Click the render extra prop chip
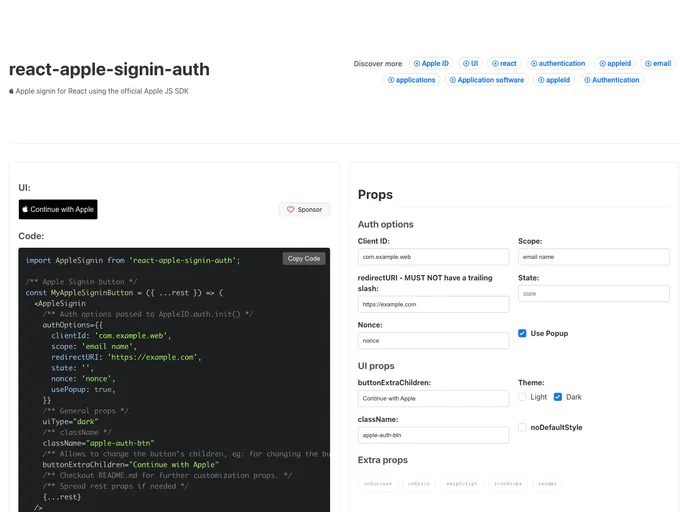Viewport: 688px width, 512px height. point(547,483)
